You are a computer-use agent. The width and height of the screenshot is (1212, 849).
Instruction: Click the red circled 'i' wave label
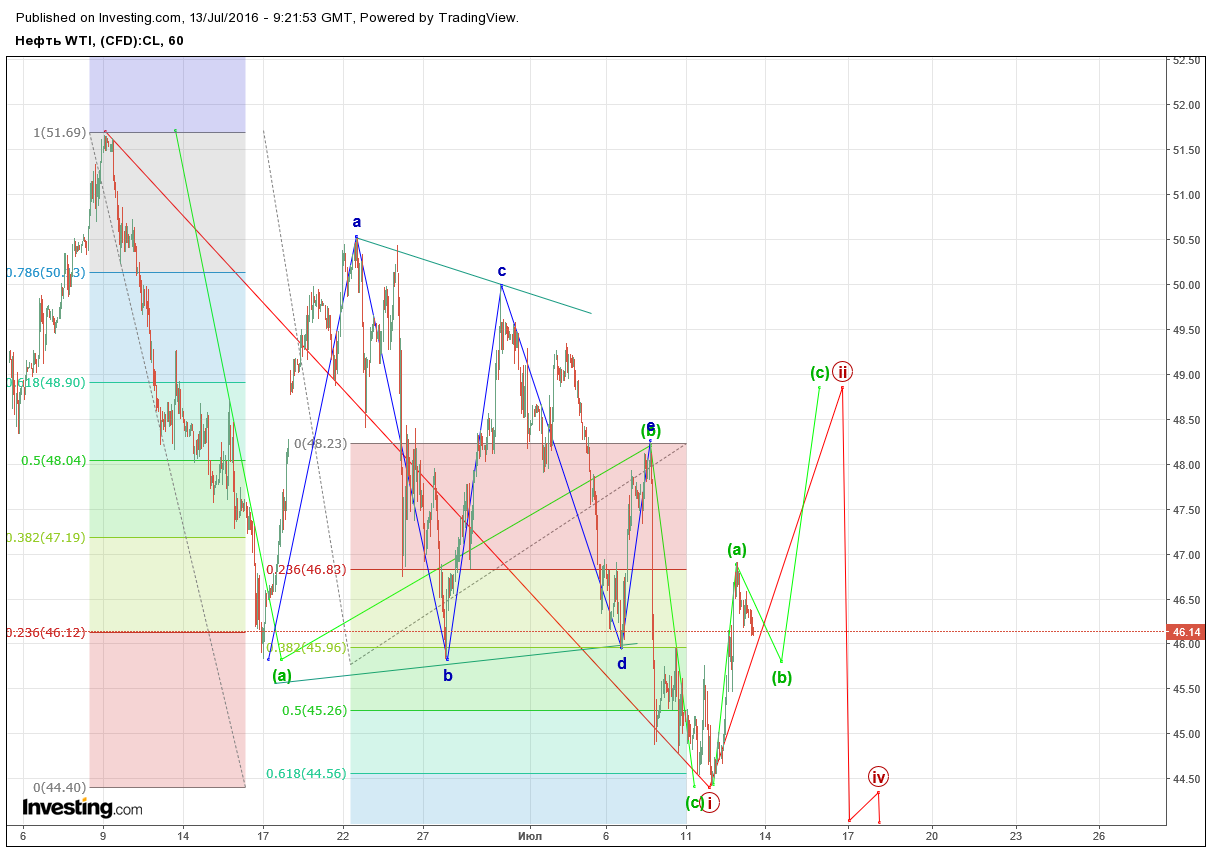[x=709, y=802]
